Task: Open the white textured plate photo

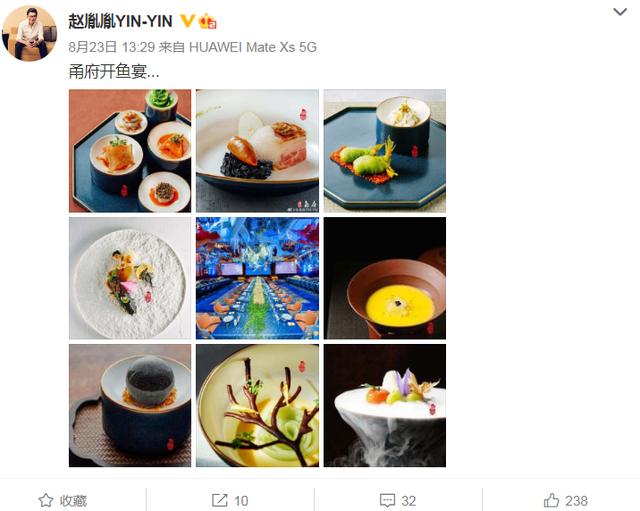Action: (x=130, y=278)
